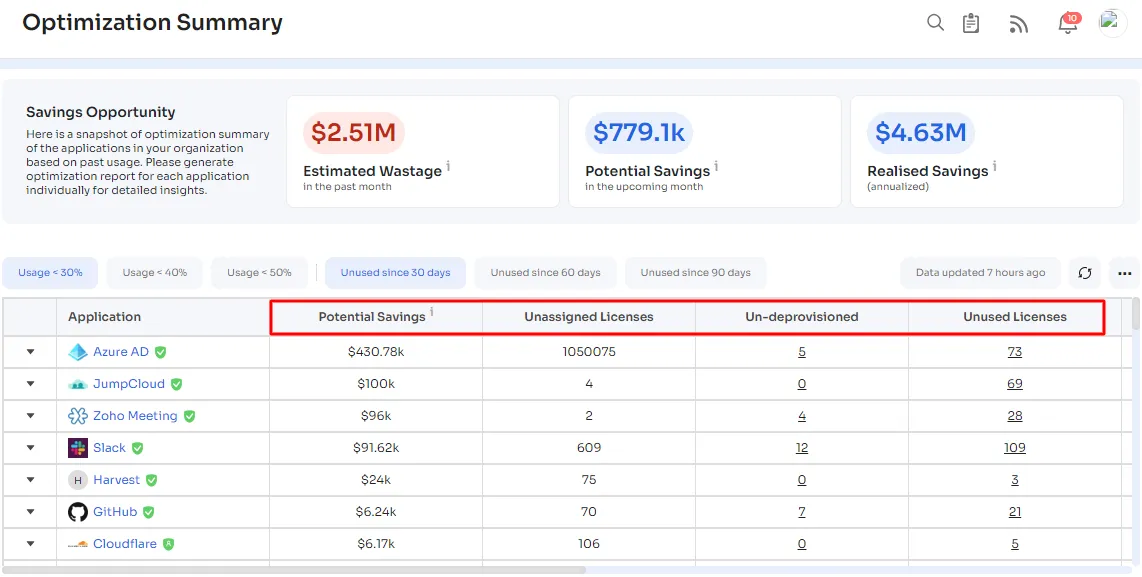Select Unused since 60 days filter
The width and height of the screenshot is (1142, 577).
pos(546,272)
